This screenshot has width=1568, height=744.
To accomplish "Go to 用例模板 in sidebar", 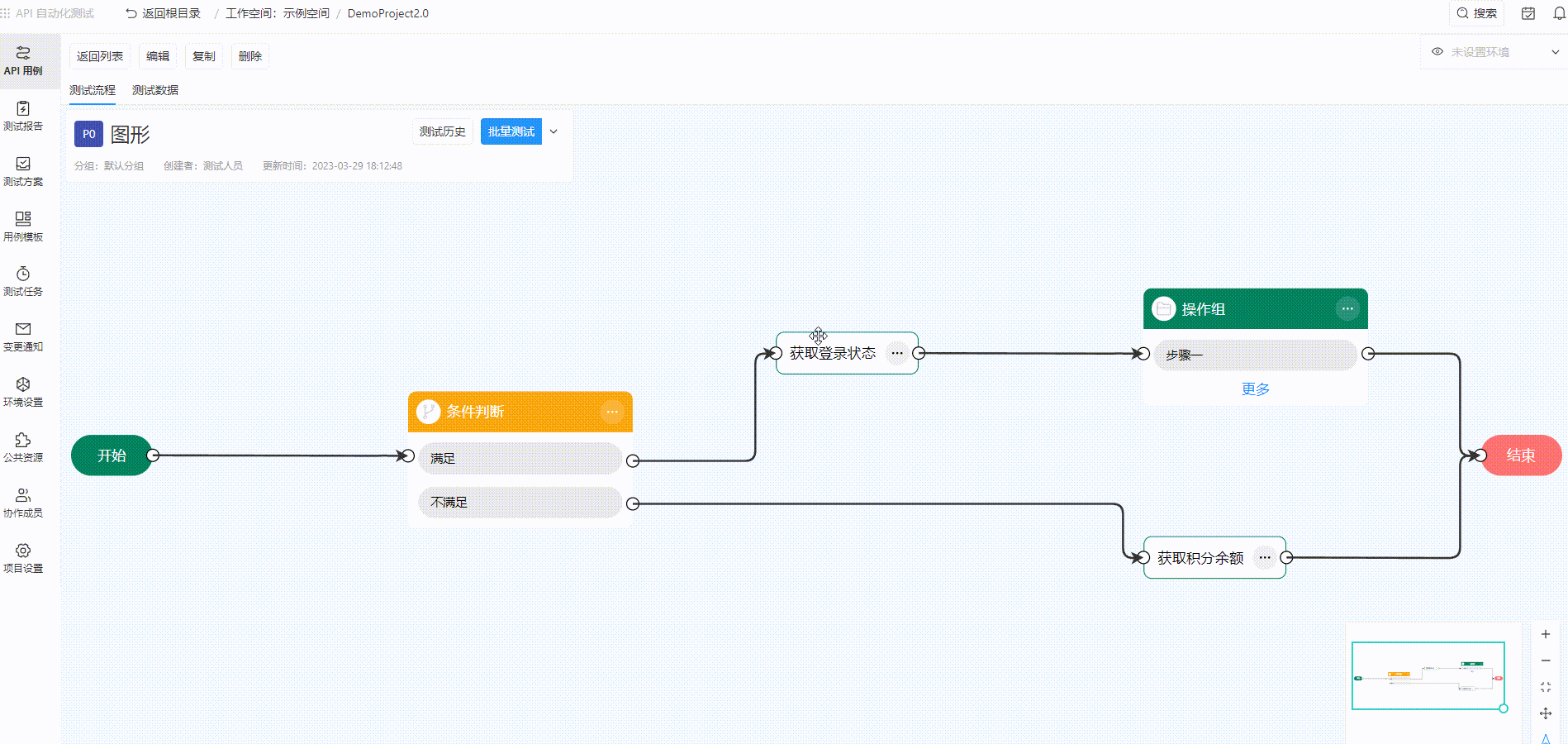I will coord(23,227).
